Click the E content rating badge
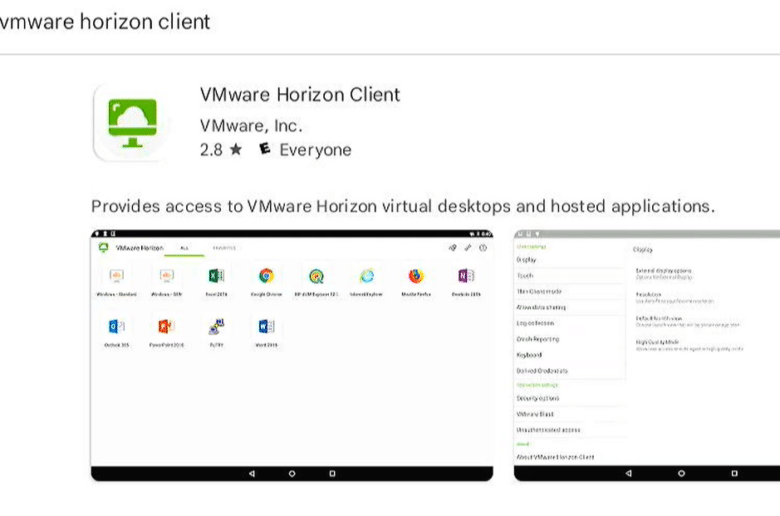780x516 pixels. tap(265, 149)
